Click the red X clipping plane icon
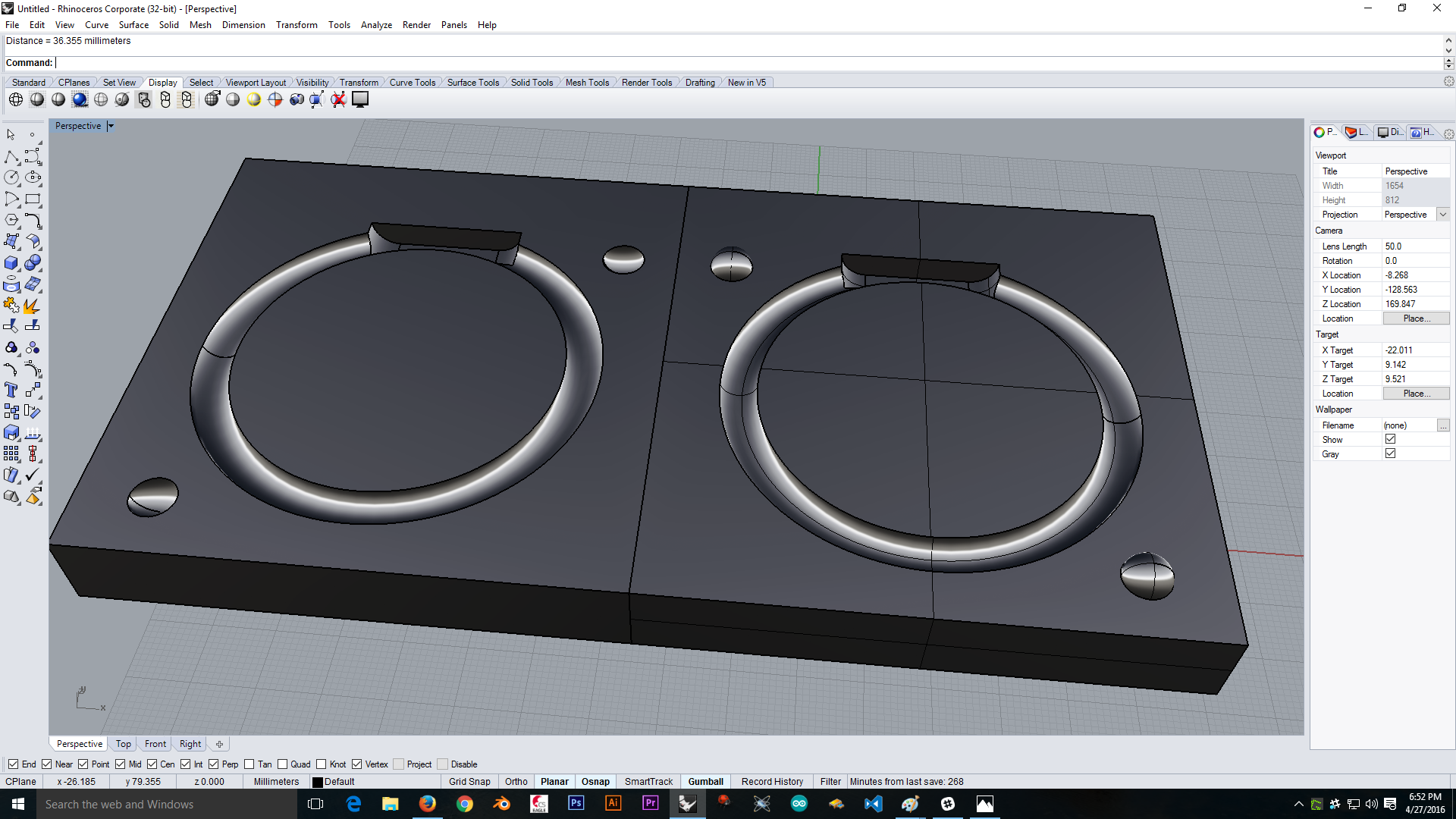Screen dimensions: 1456x819 (x=338, y=99)
